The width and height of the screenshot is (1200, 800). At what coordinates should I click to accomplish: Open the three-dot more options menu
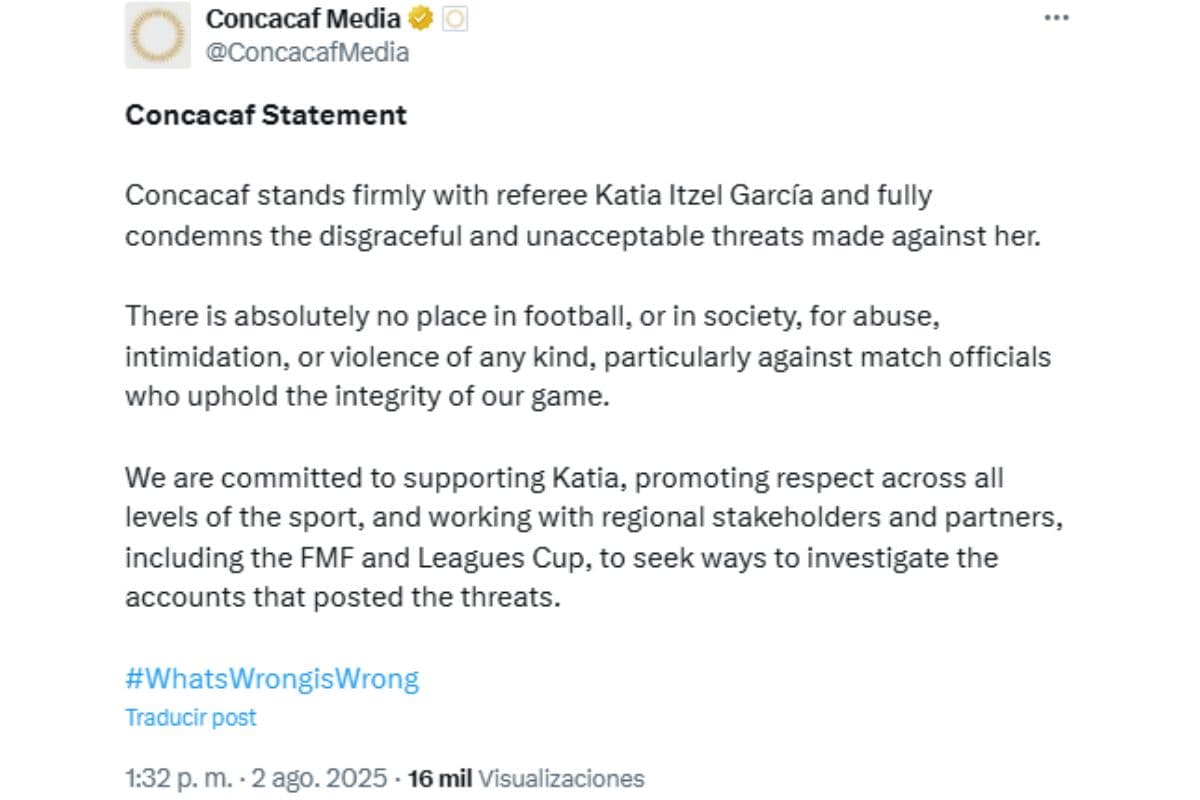(x=1056, y=16)
